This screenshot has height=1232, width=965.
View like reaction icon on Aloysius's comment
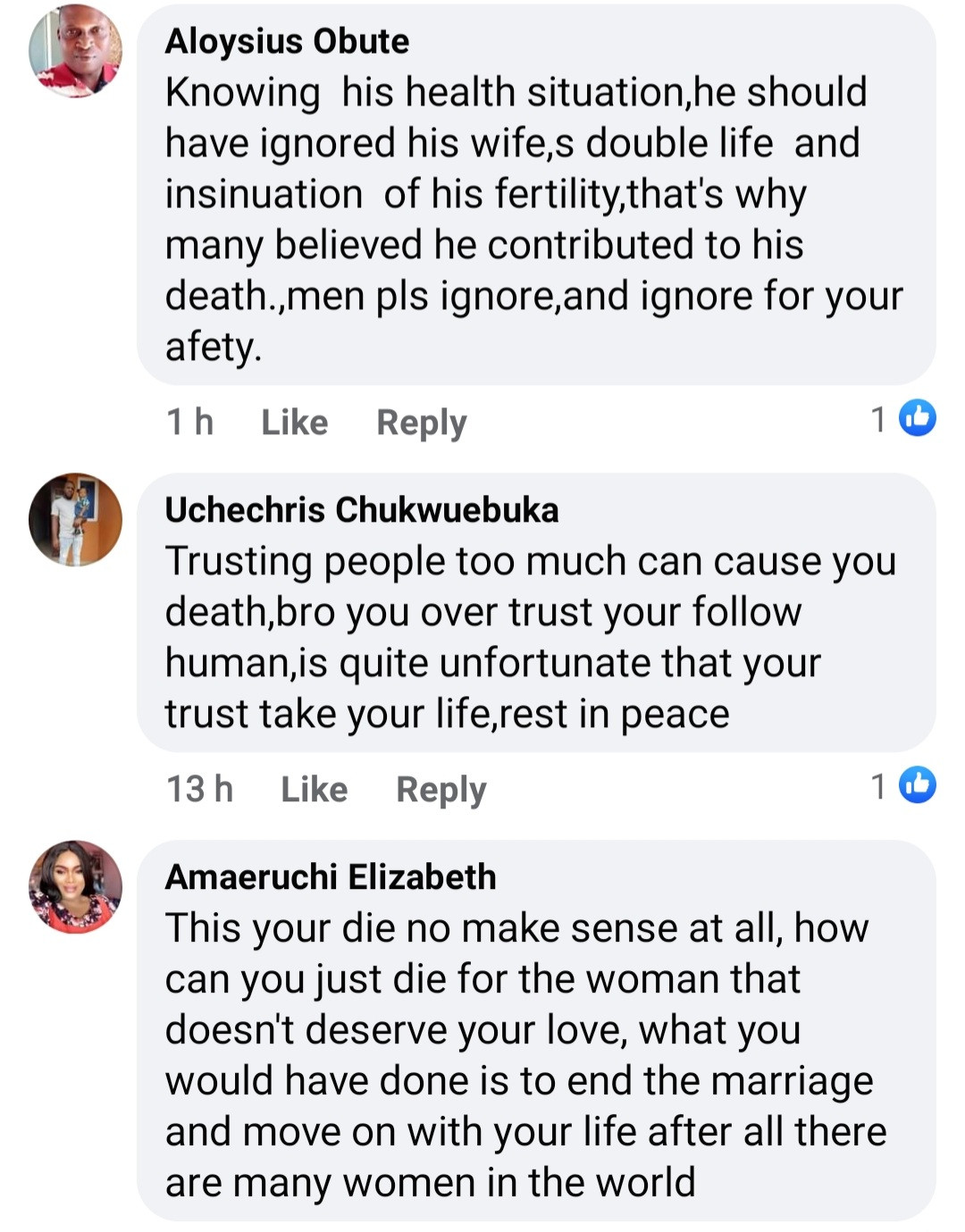pos(917,418)
